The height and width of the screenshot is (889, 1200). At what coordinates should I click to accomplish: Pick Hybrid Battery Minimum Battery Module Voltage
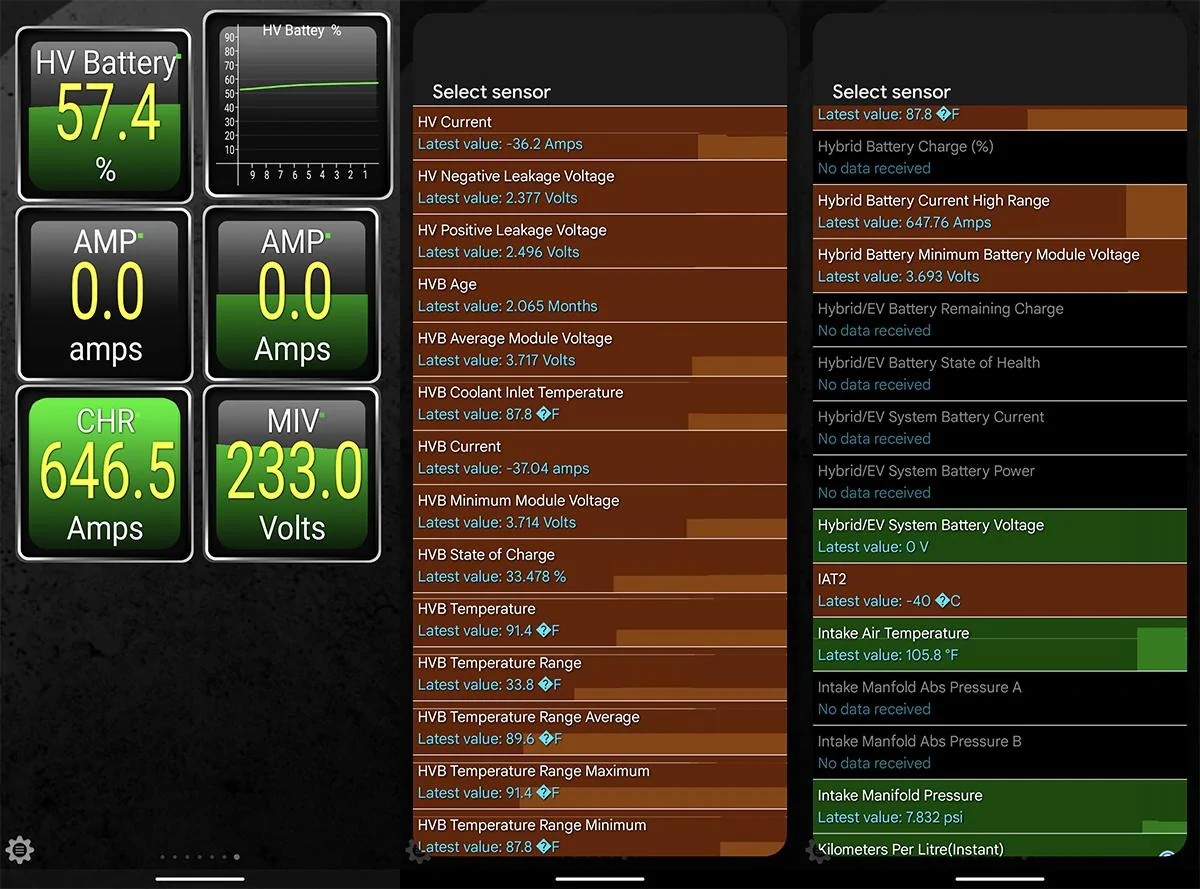click(x=1000, y=265)
